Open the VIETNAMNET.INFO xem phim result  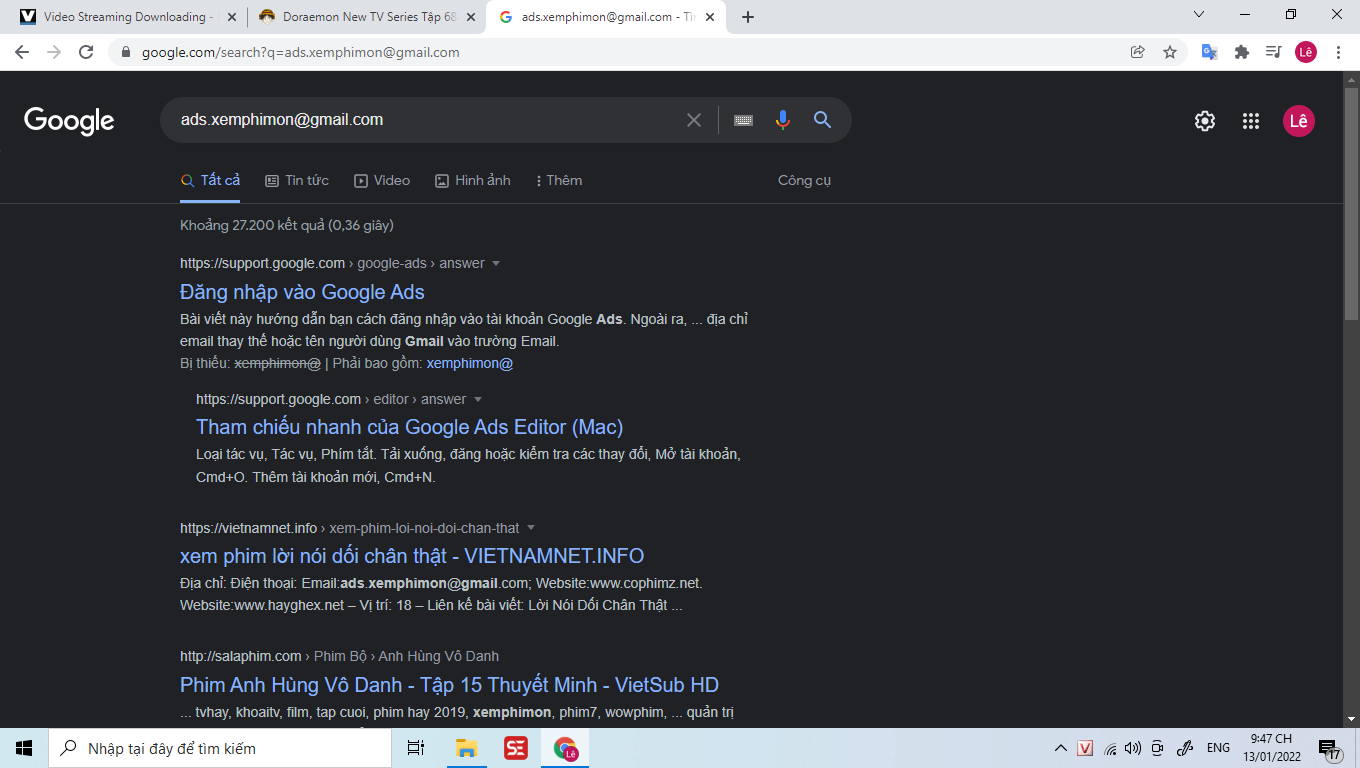412,556
